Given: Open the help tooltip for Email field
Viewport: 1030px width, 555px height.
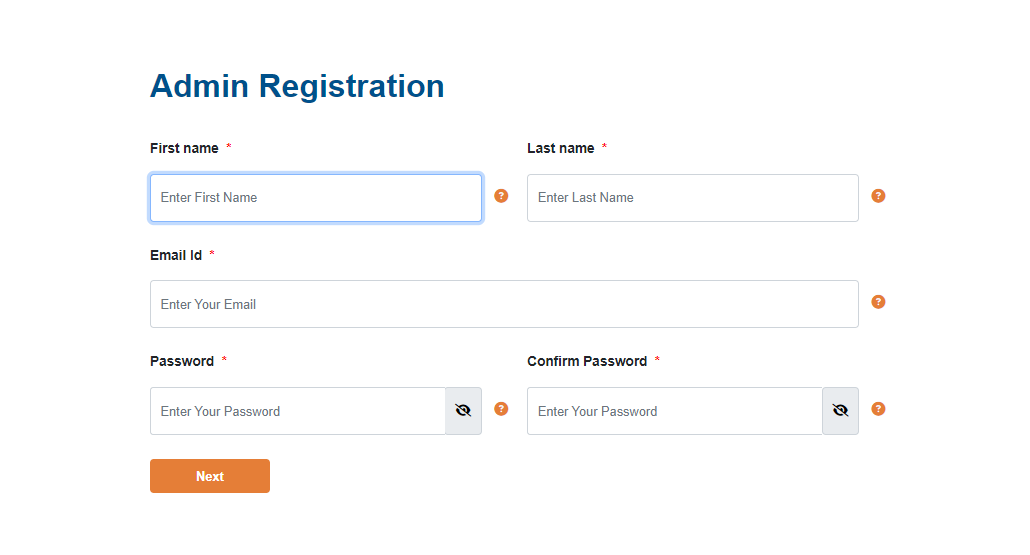Looking at the screenshot, I should [x=878, y=302].
